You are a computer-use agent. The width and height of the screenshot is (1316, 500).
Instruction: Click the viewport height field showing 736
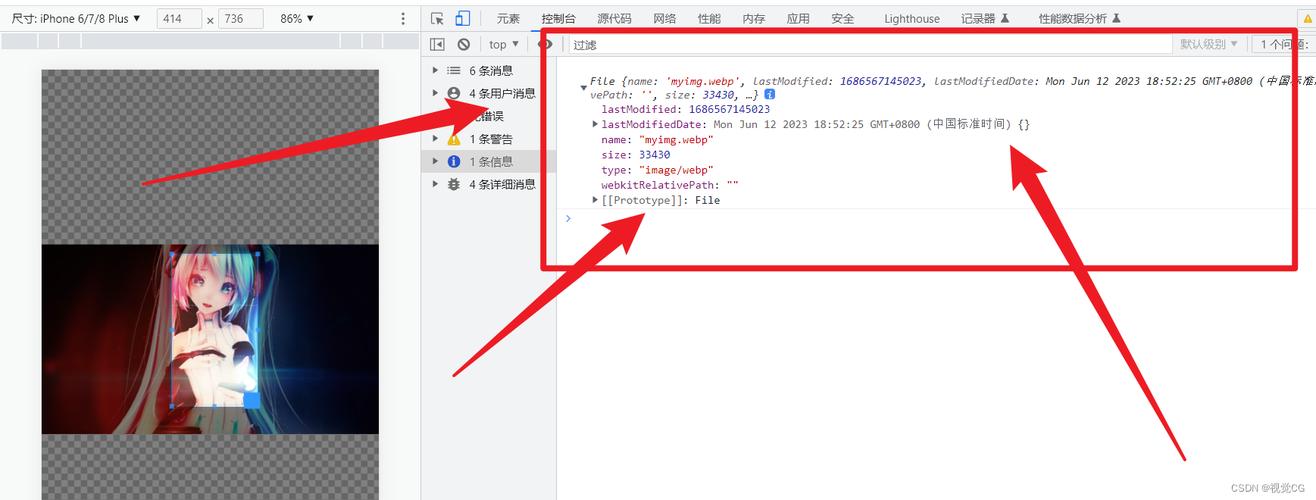coord(241,18)
